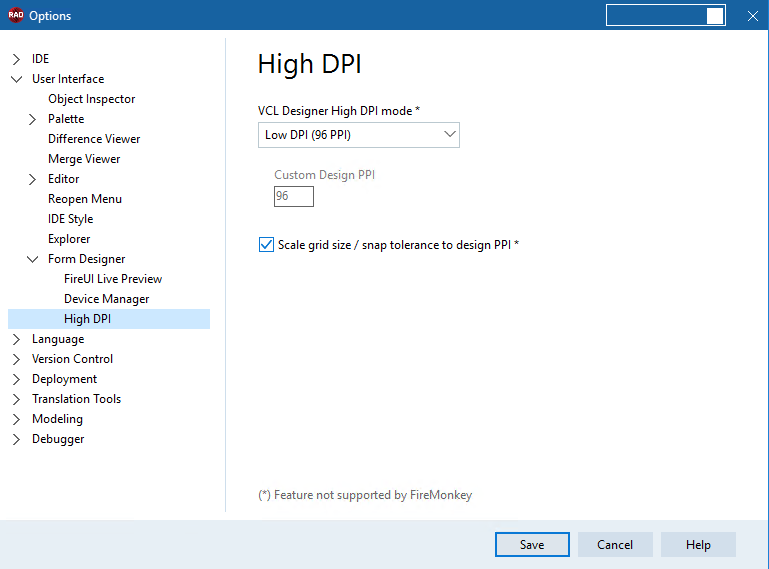Open Object Inspector options

[92, 99]
